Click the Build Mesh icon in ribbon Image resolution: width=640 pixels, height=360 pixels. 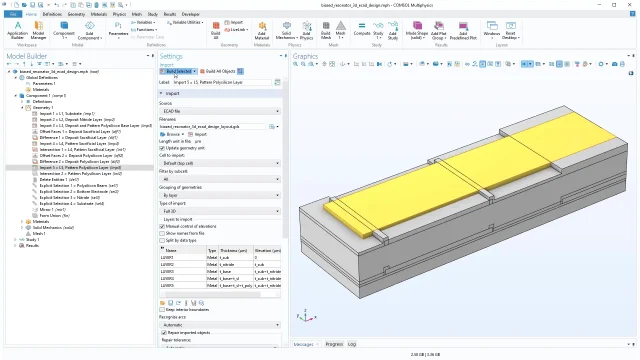[326, 31]
